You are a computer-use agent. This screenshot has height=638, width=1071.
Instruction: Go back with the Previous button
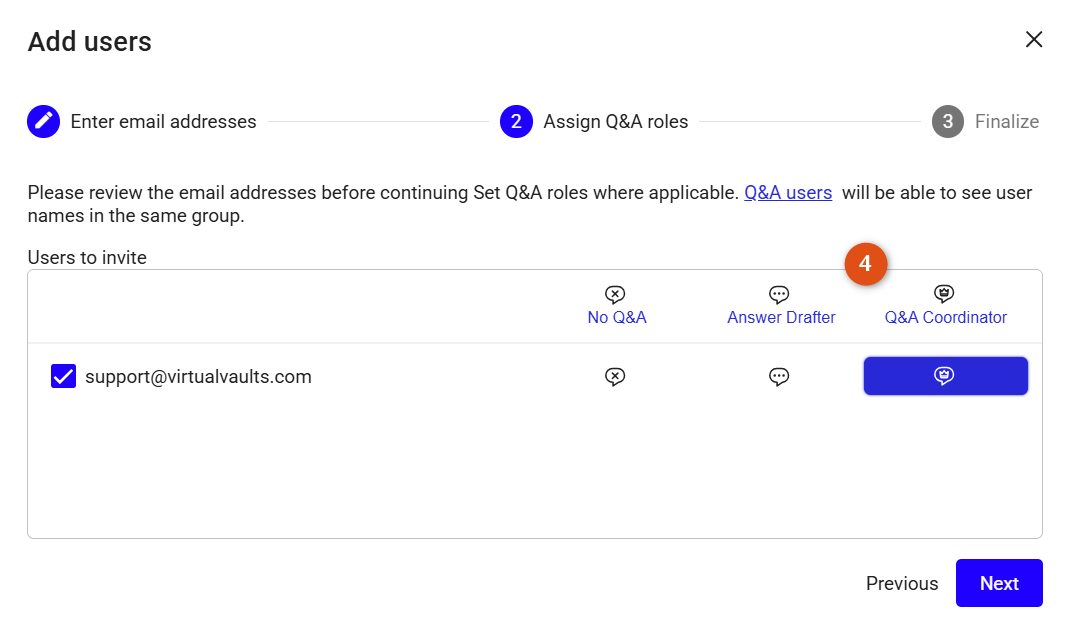pyautogui.click(x=902, y=583)
